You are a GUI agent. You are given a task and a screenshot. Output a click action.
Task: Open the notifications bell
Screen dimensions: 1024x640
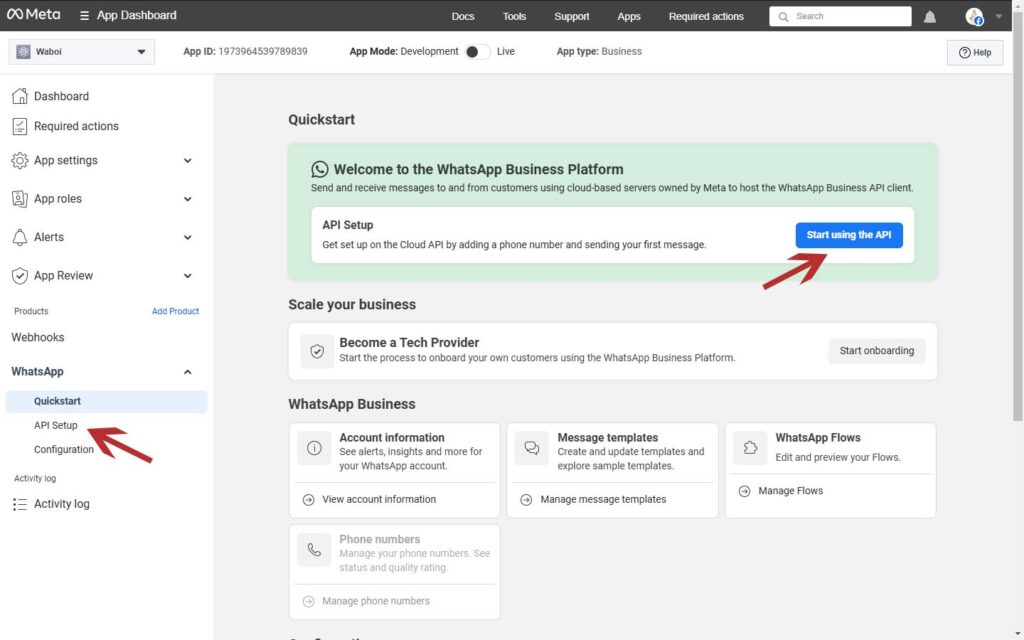tap(929, 16)
